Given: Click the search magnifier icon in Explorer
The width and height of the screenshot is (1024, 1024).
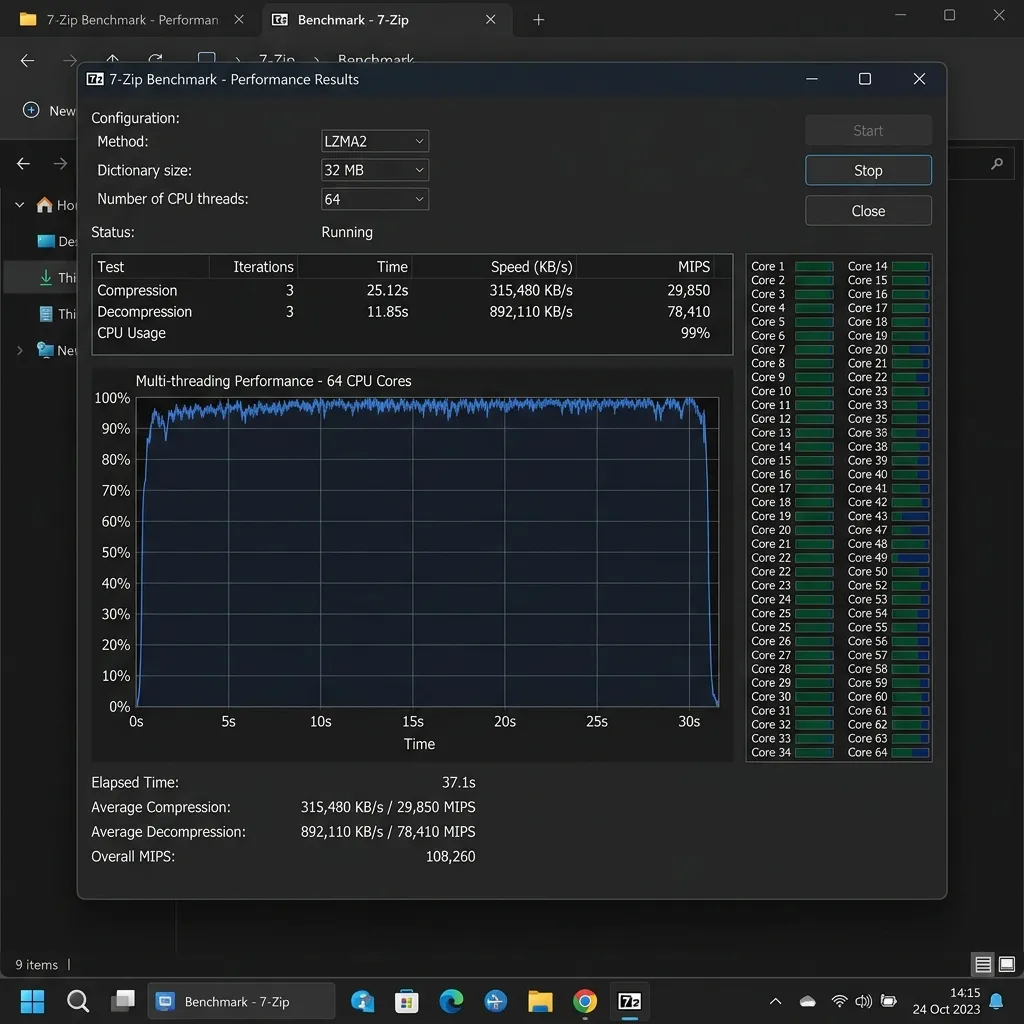Looking at the screenshot, I should point(996,163).
